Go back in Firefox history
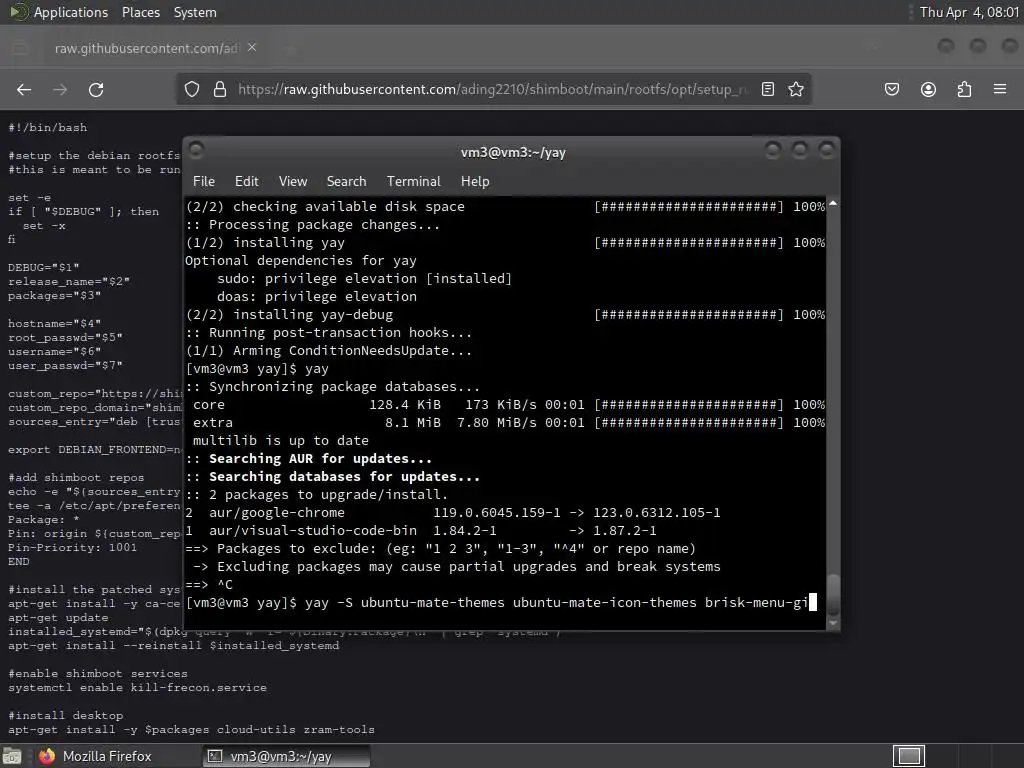Viewport: 1024px width, 768px height. (24, 89)
